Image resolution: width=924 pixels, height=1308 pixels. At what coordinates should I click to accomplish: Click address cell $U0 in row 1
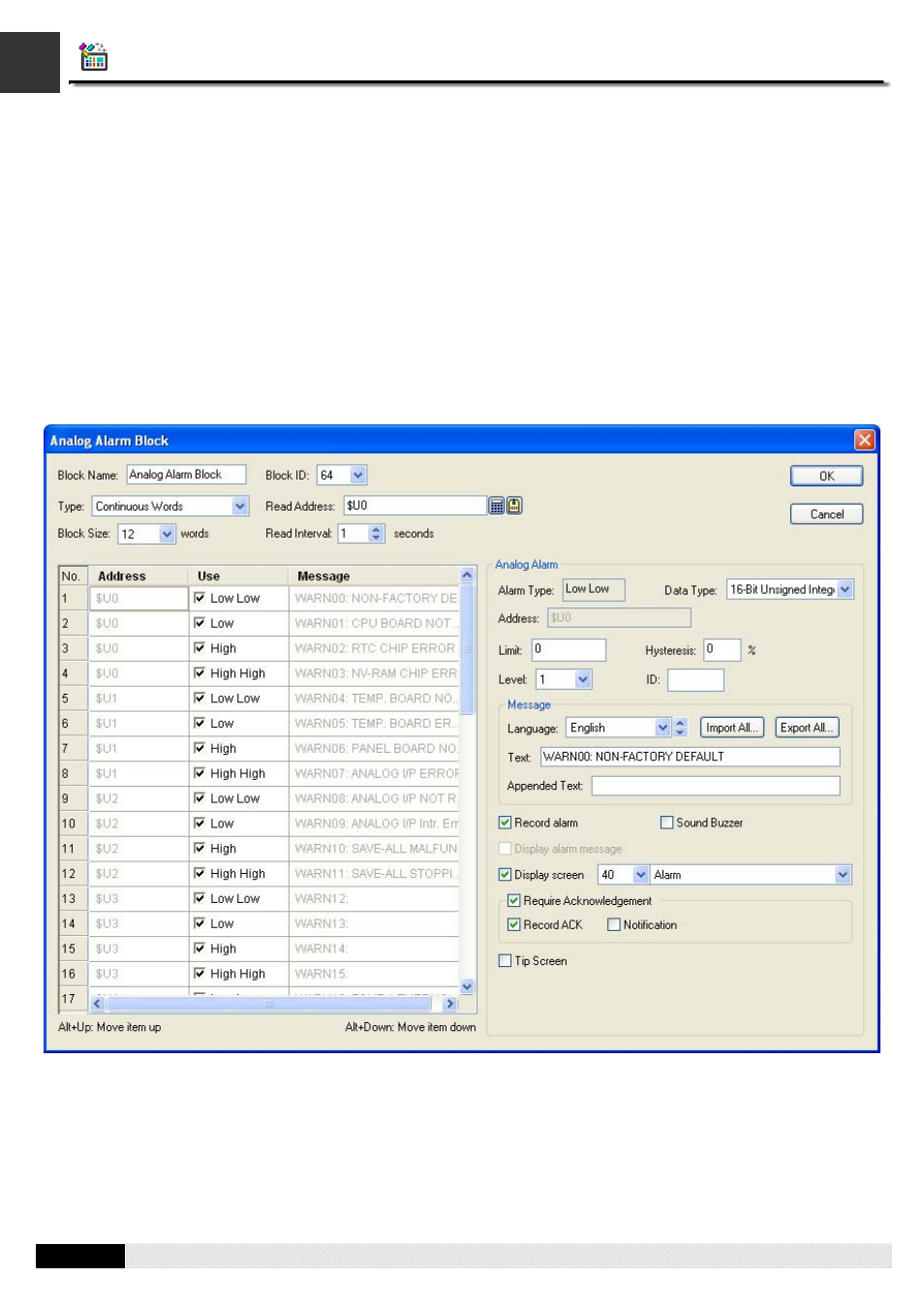[139, 599]
